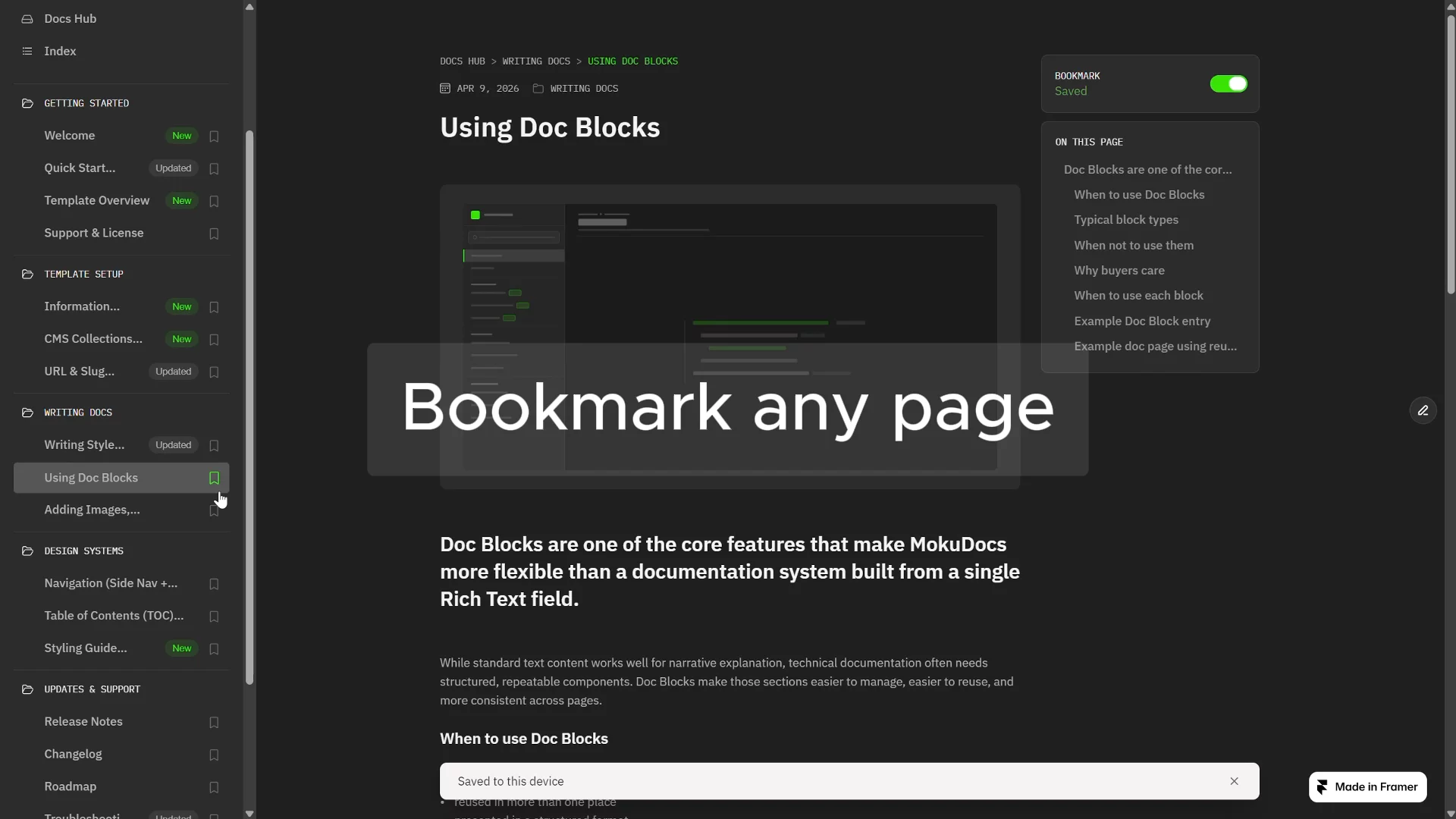This screenshot has width=1456, height=819.
Task: Open the Made in Framer badge
Action: (1367, 787)
